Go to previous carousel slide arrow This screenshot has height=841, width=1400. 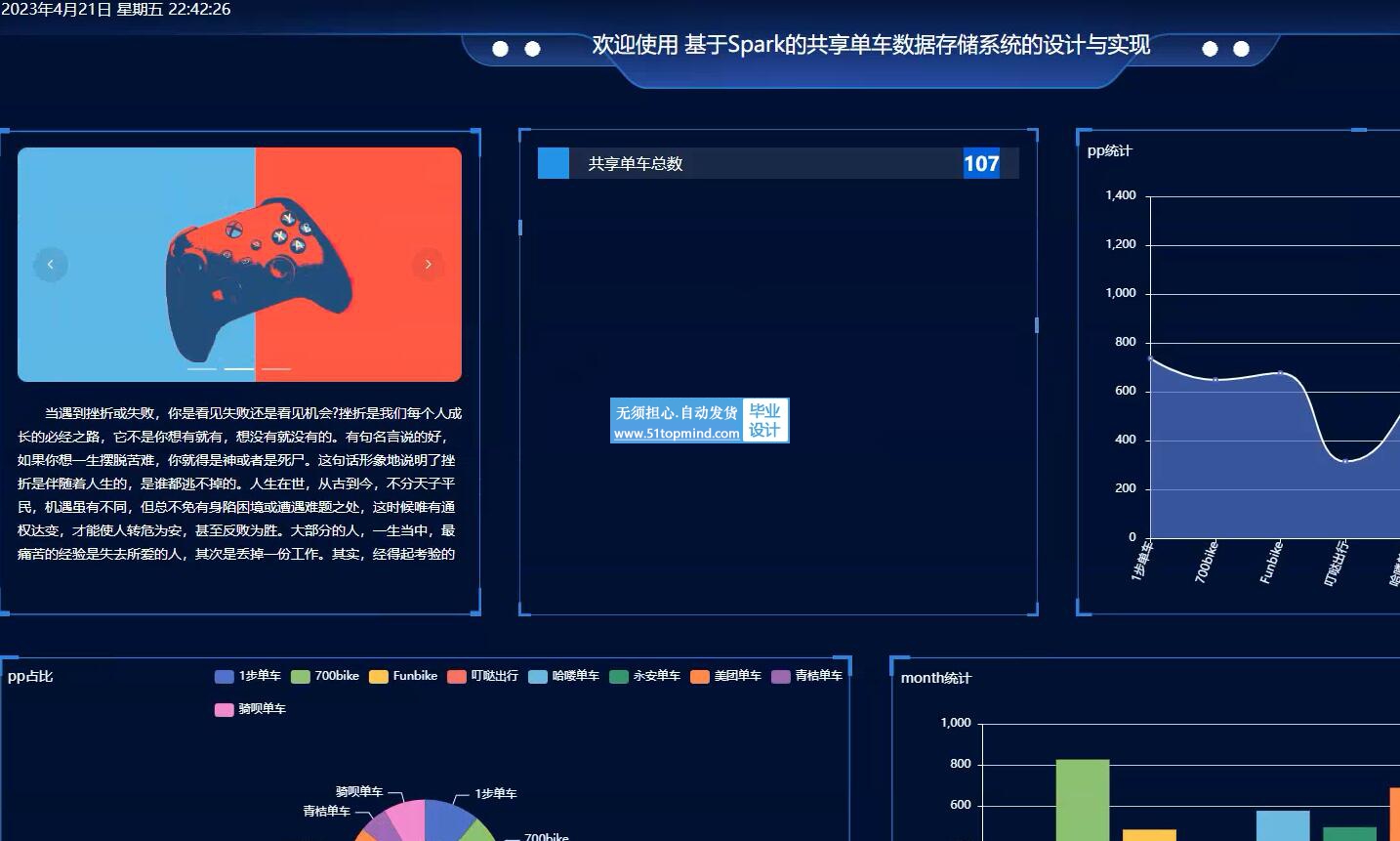tap(51, 265)
